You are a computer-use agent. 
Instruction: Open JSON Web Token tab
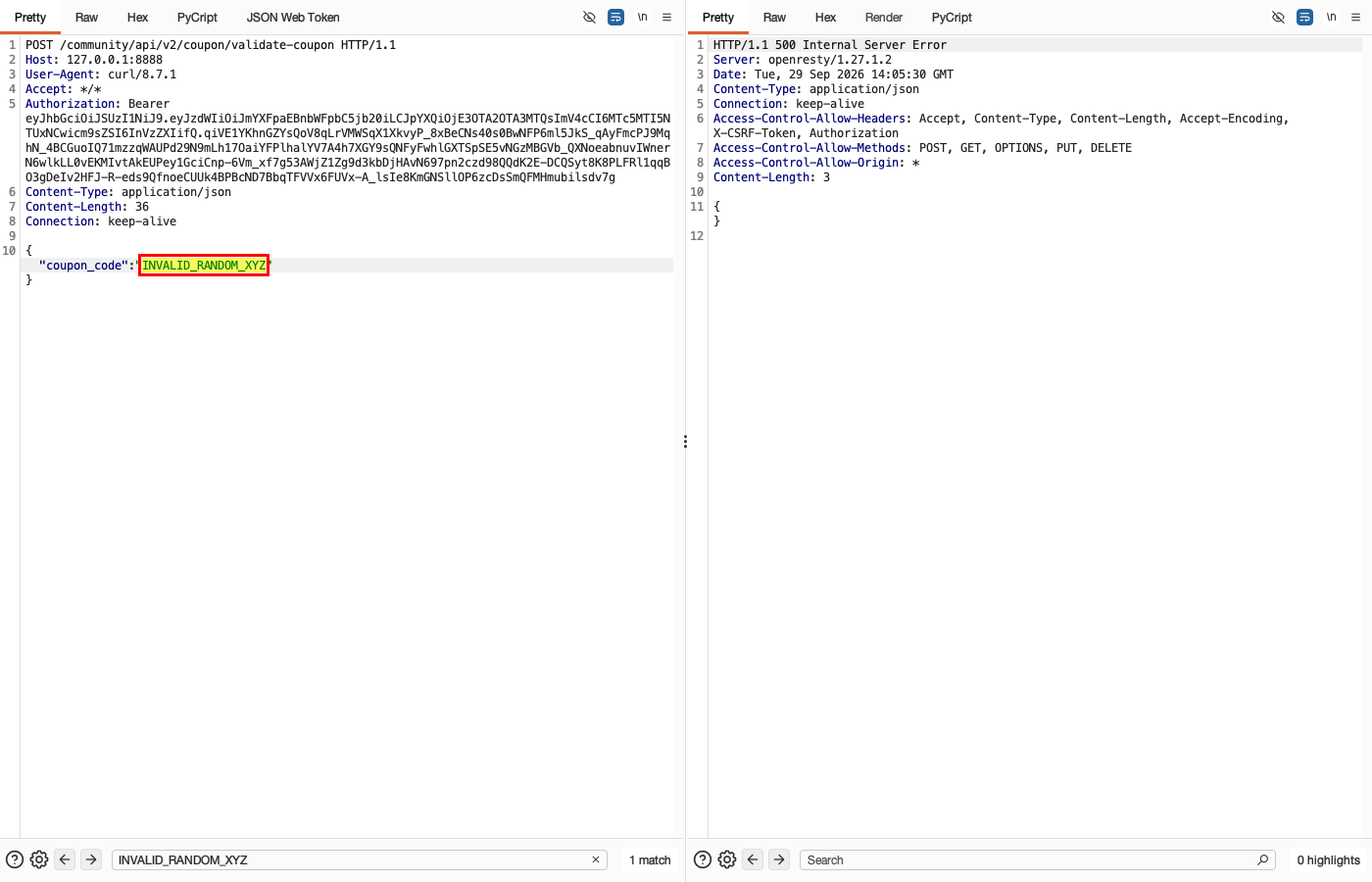pyautogui.click(x=293, y=18)
